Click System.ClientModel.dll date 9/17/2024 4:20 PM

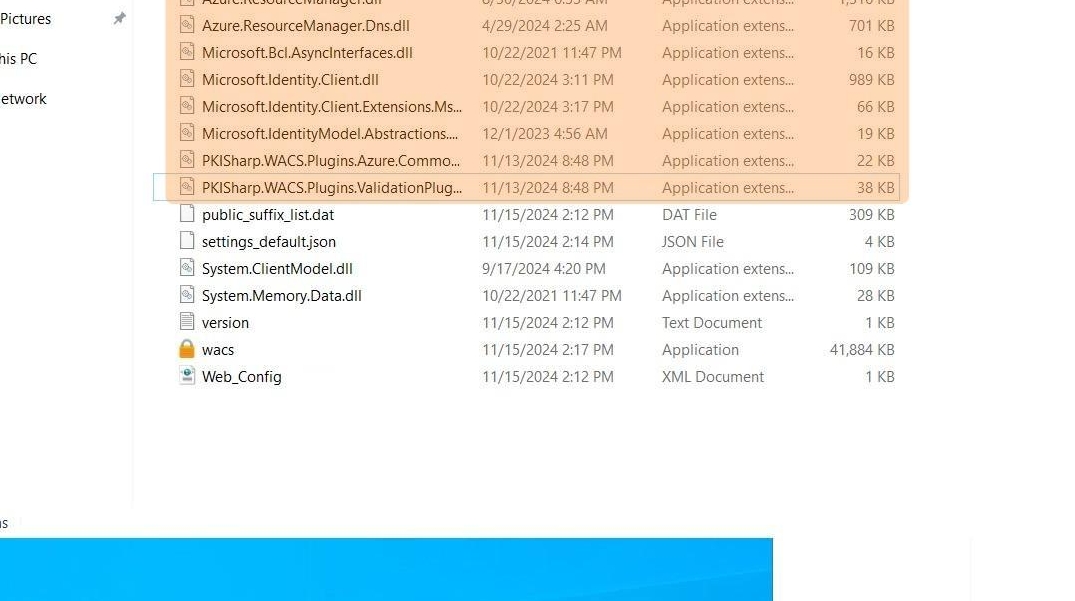[x=544, y=269]
